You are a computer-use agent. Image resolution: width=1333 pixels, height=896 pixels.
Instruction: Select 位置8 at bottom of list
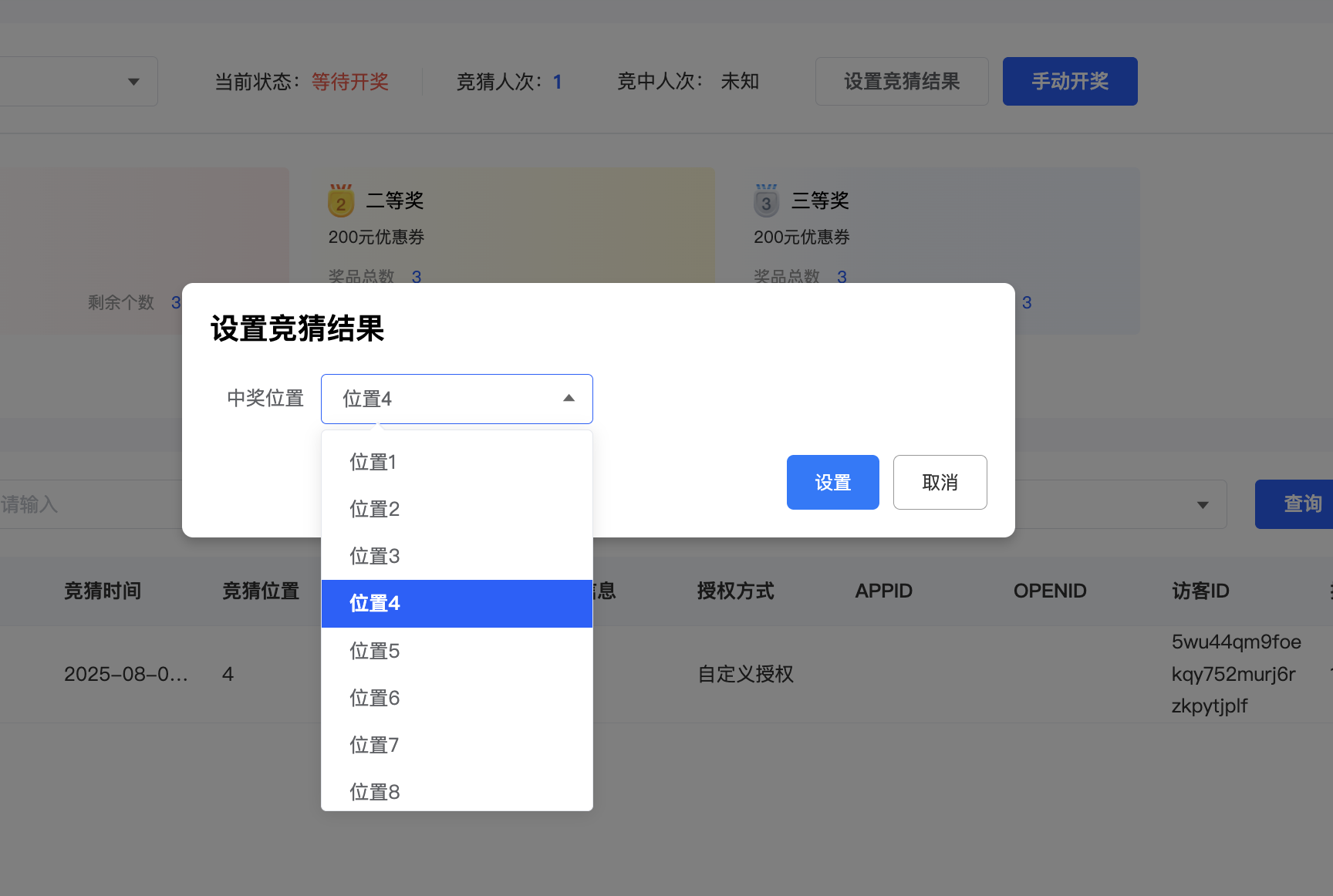point(374,791)
